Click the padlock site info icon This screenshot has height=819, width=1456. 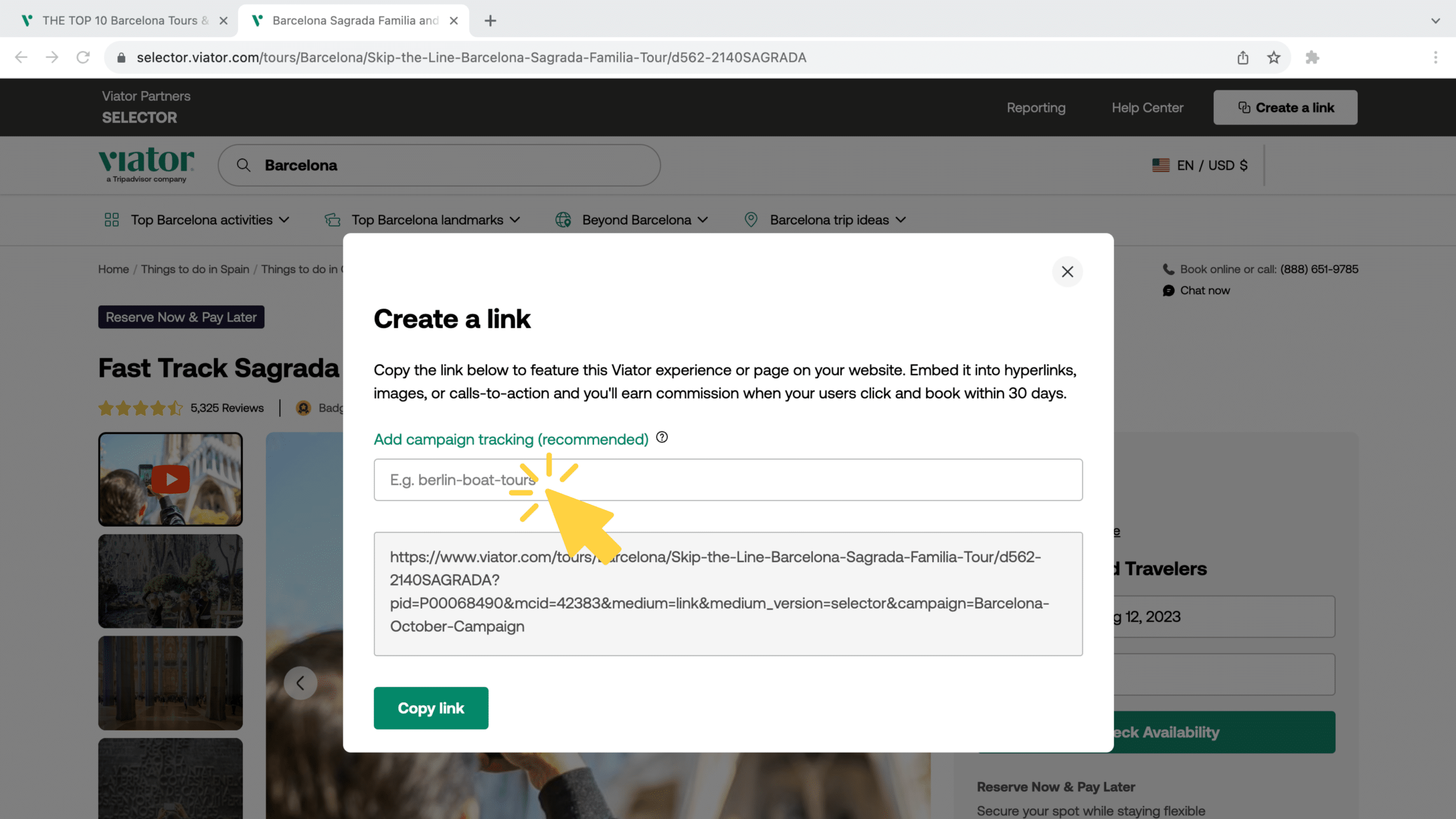[121, 58]
